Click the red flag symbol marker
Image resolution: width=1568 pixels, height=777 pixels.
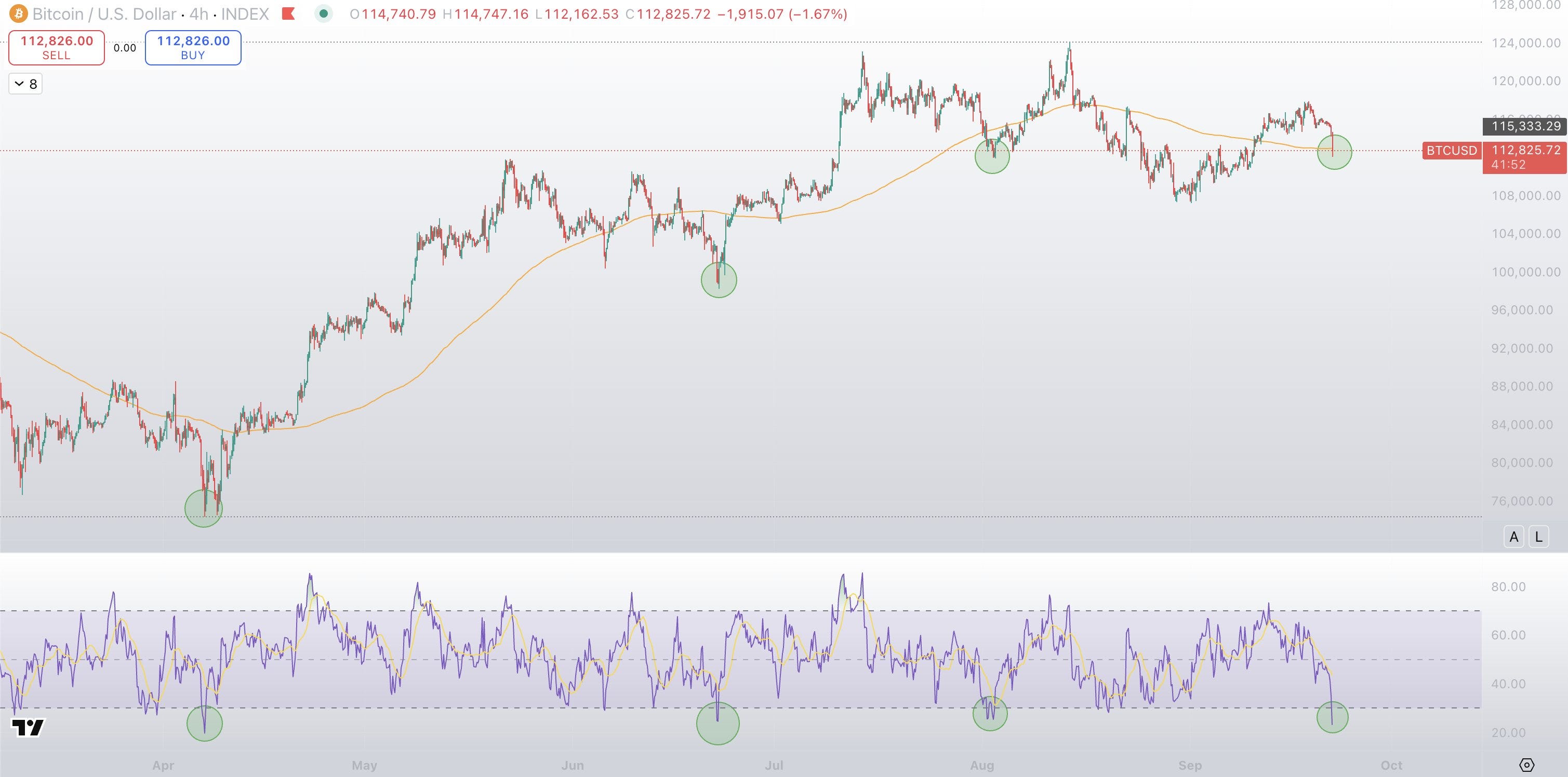[x=288, y=14]
